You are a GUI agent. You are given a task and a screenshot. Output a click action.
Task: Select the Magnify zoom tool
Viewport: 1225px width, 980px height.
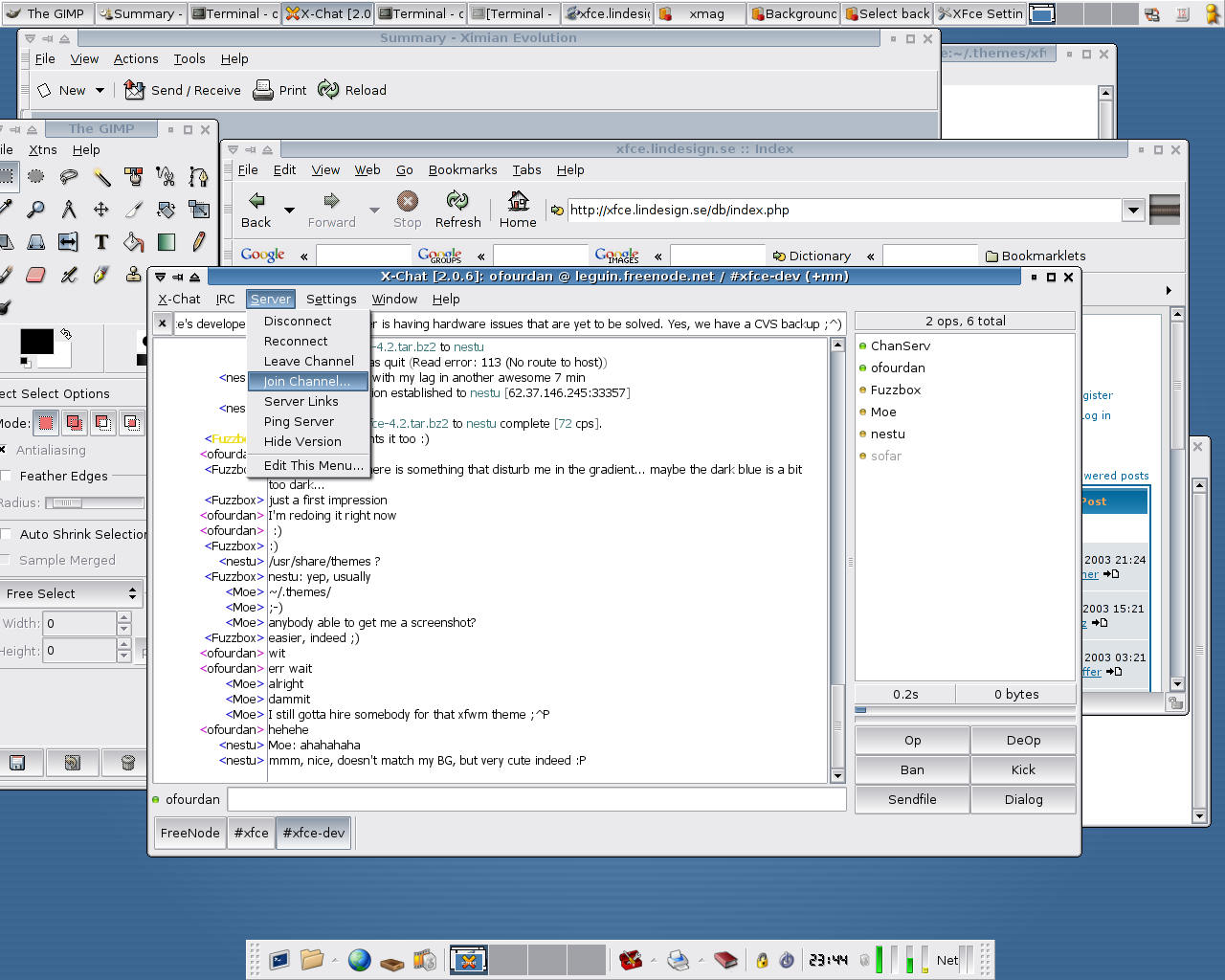click(36, 210)
